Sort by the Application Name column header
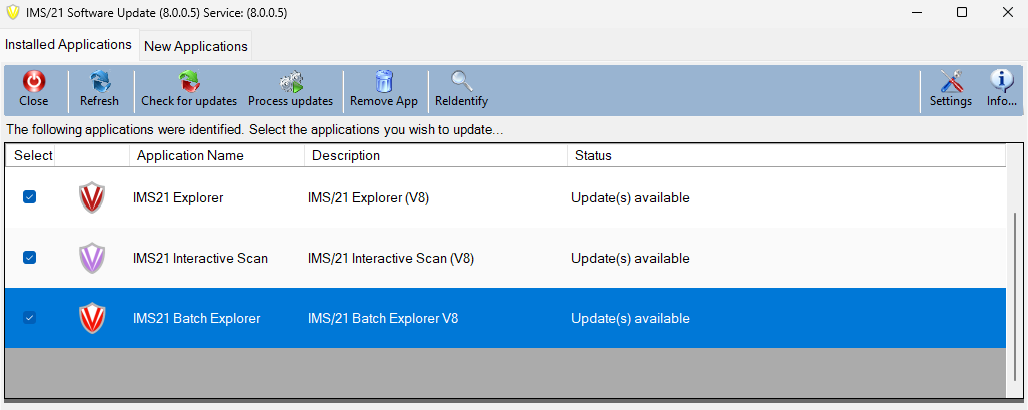 pos(217,155)
